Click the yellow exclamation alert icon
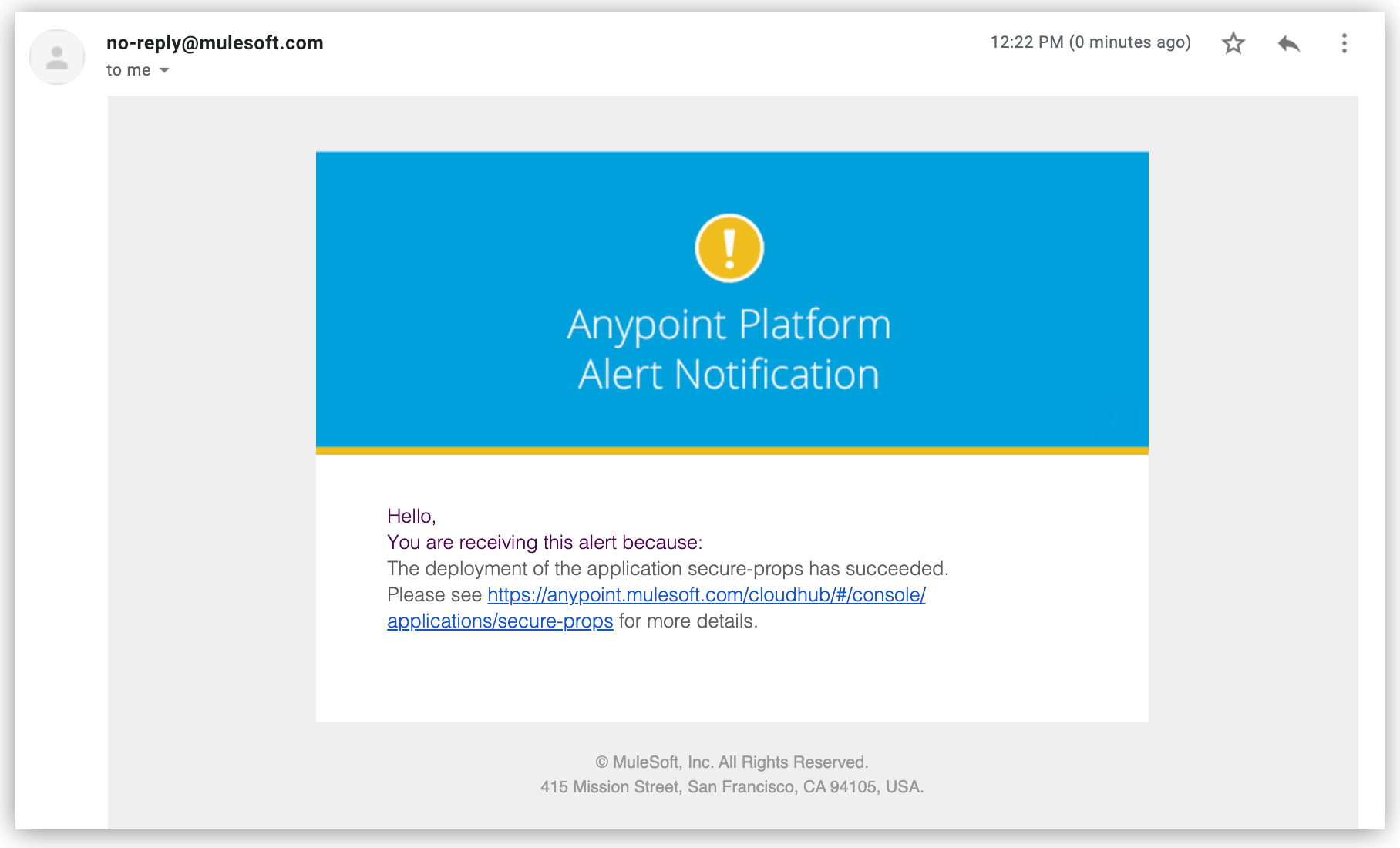This screenshot has height=848, width=1400. point(729,247)
